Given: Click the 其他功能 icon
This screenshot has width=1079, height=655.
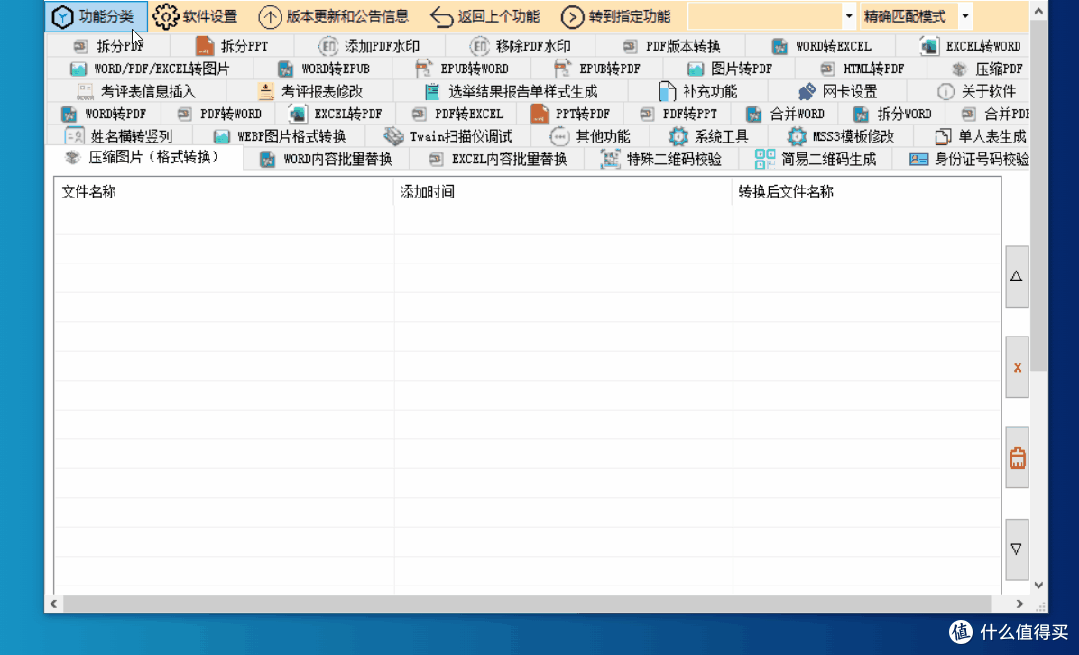Looking at the screenshot, I should (559, 136).
